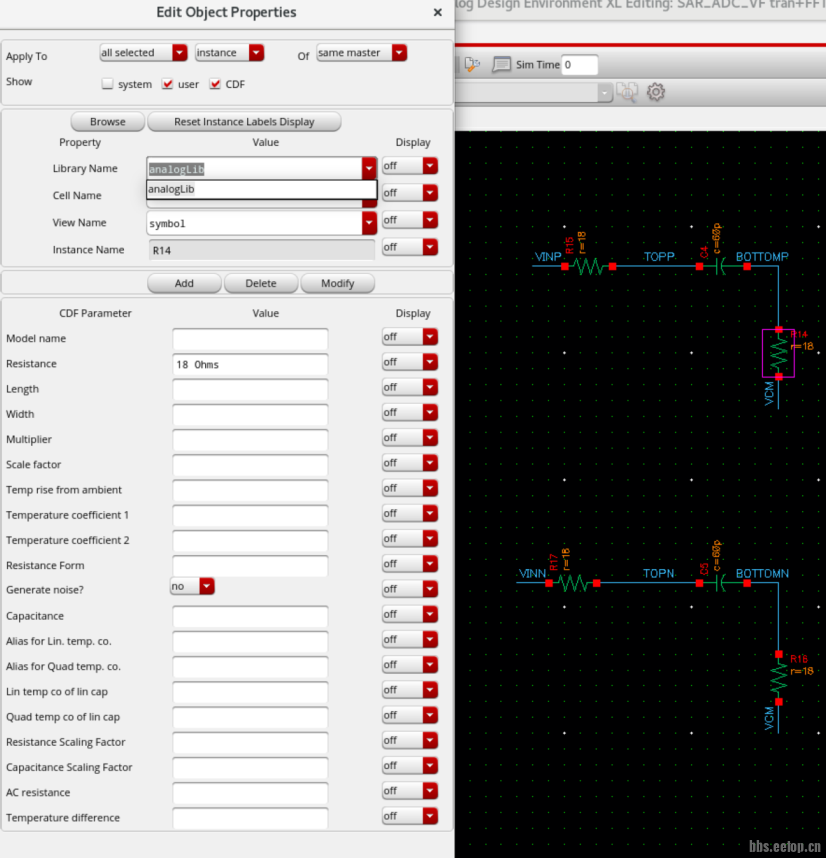Open Multiplier display off dropdown
826x858 pixels.
pos(410,437)
